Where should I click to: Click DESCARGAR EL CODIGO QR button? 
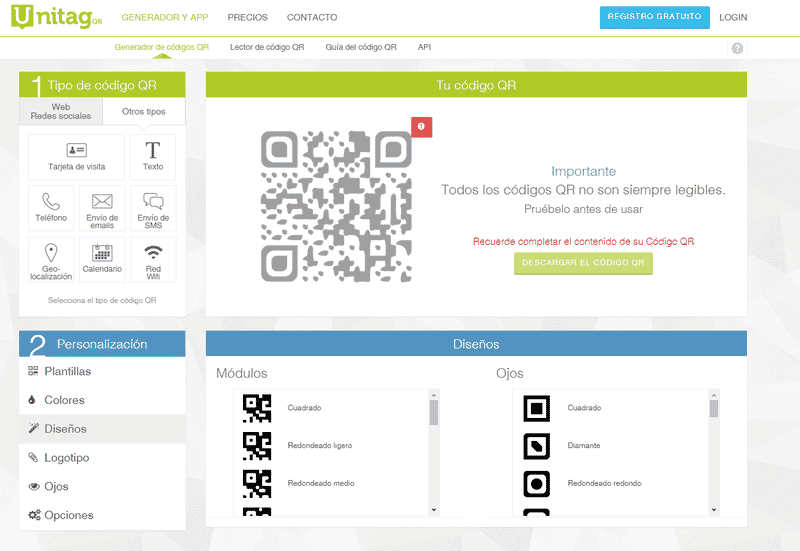click(x=583, y=263)
